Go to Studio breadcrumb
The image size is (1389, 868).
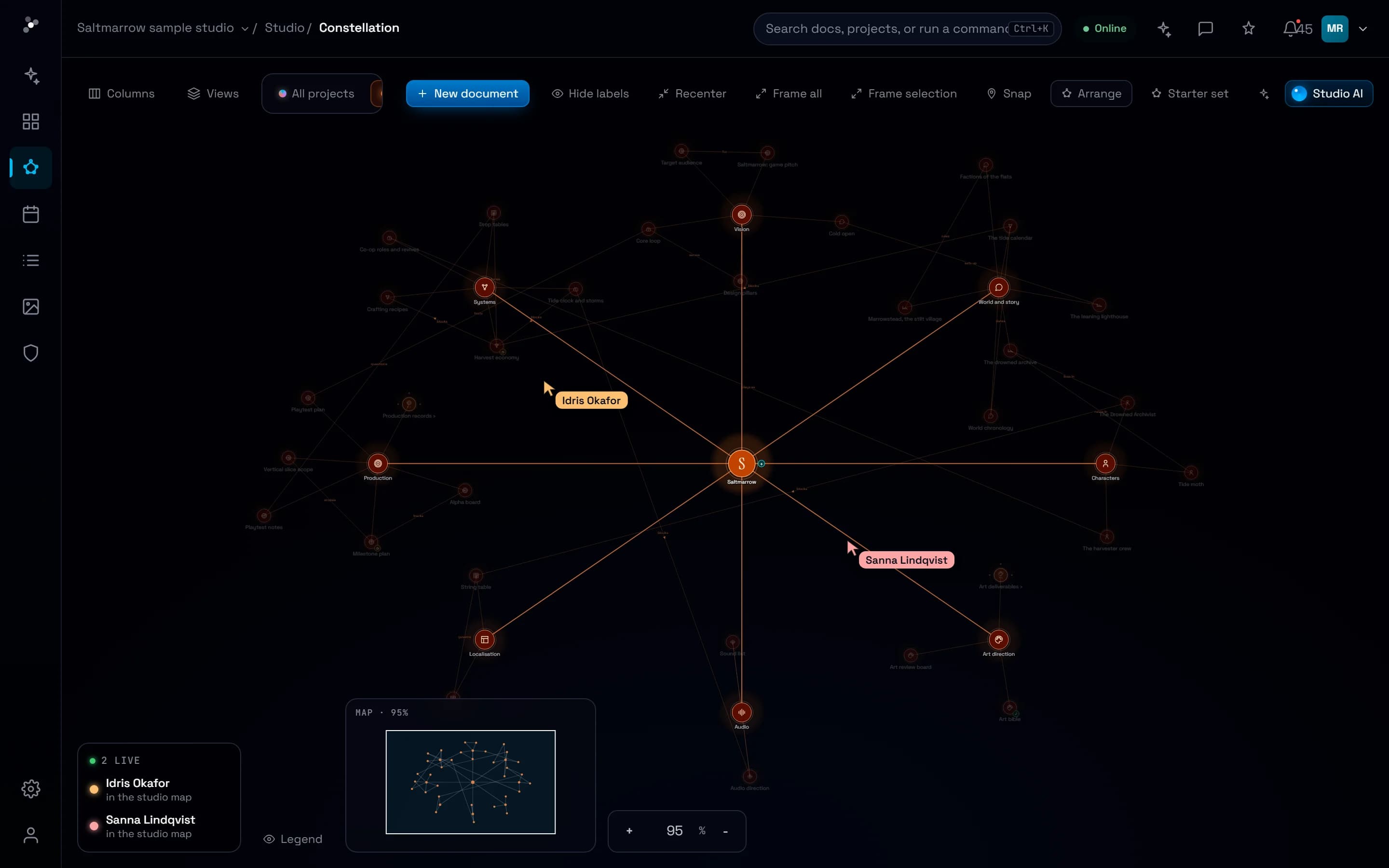[284, 28]
